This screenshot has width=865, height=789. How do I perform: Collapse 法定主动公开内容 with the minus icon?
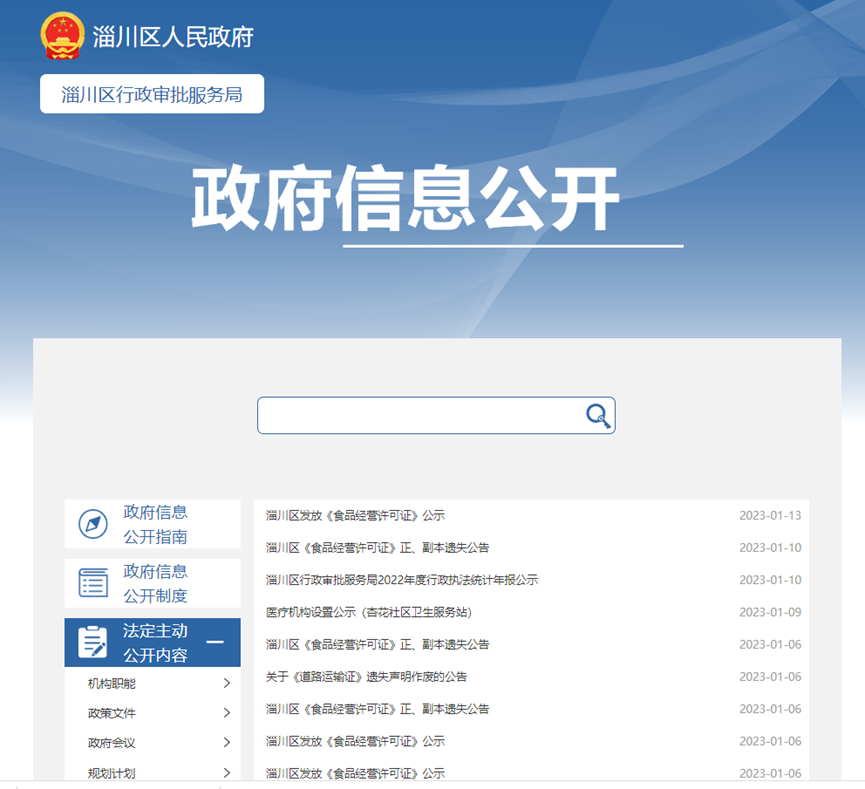(x=214, y=643)
